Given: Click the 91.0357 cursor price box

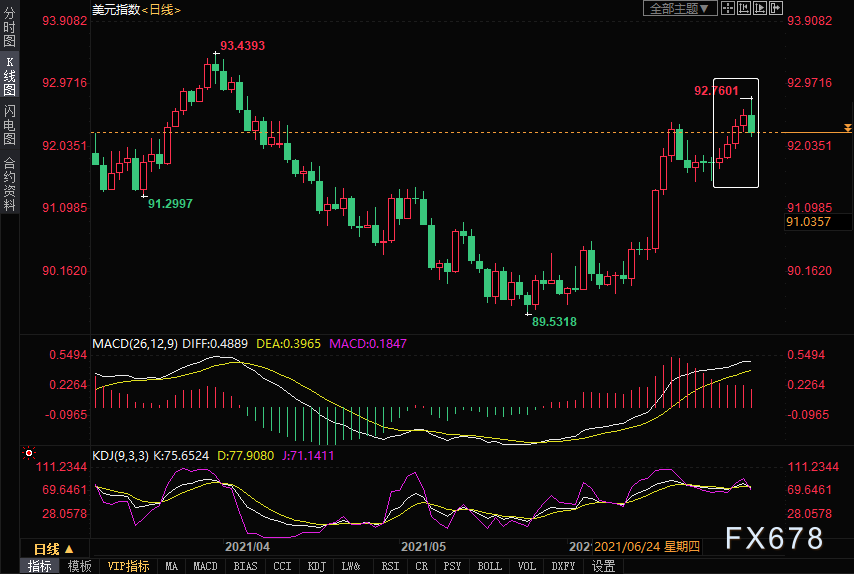Looking at the screenshot, I should (x=818, y=222).
